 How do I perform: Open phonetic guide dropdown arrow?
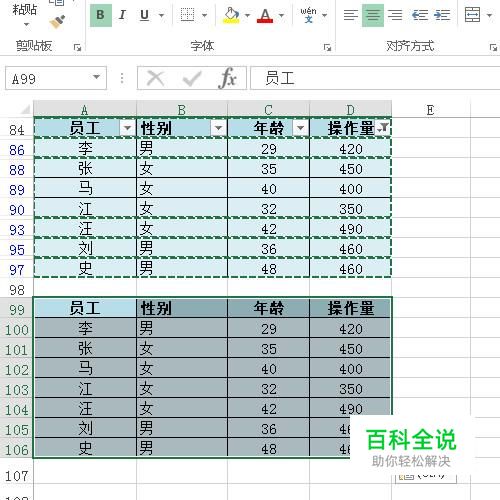[x=324, y=15]
